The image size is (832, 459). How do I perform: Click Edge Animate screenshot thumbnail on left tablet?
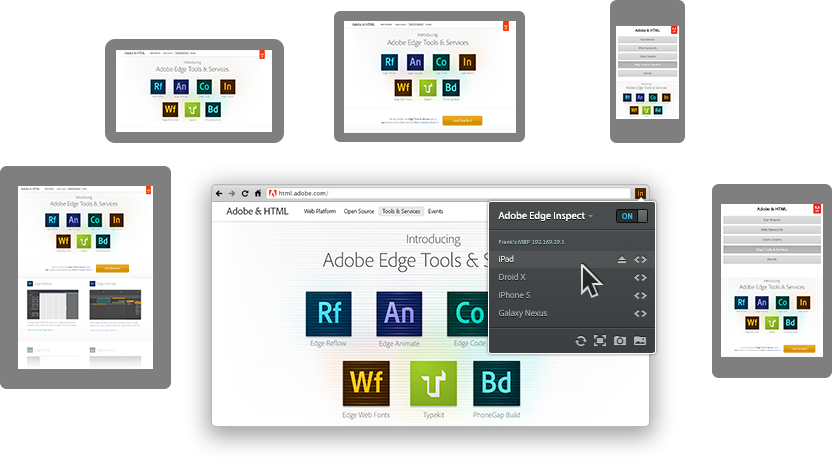click(x=115, y=304)
